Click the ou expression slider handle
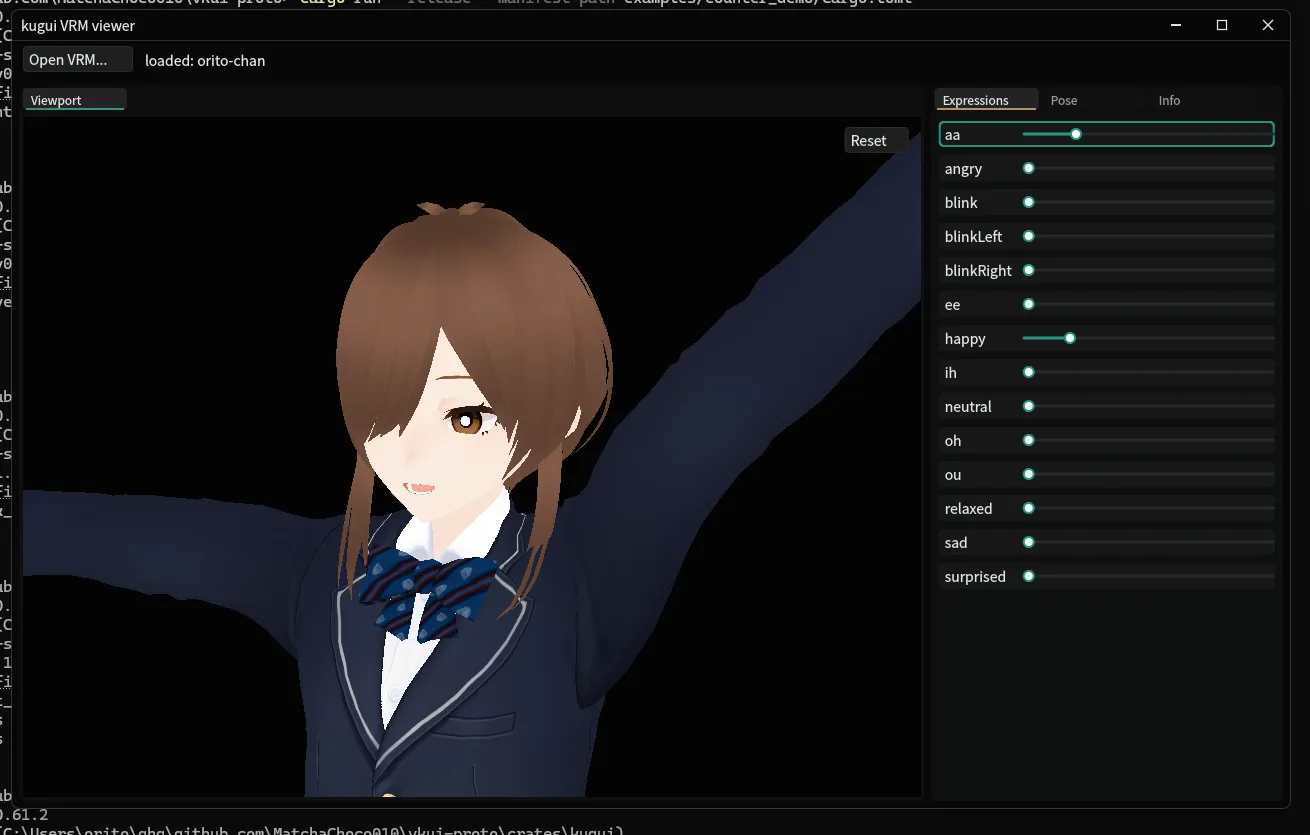The image size is (1310, 835). coord(1028,475)
